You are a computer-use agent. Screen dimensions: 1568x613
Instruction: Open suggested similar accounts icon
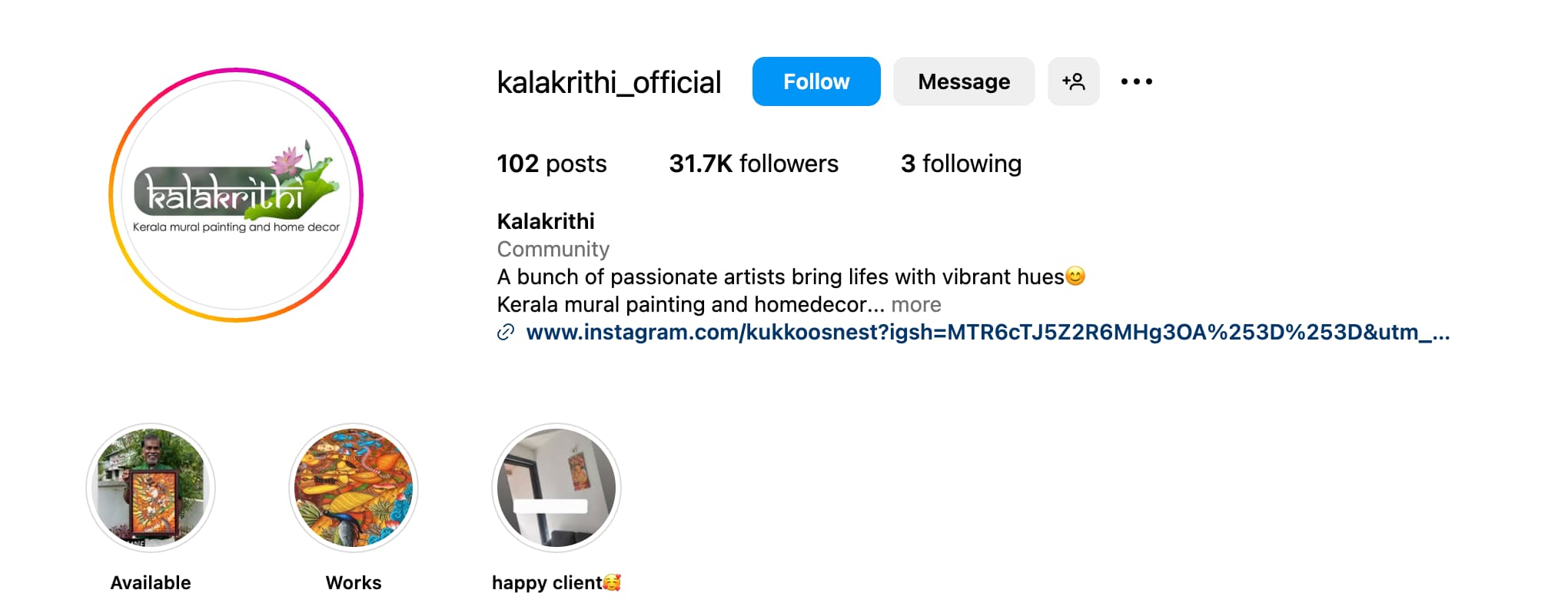1073,81
